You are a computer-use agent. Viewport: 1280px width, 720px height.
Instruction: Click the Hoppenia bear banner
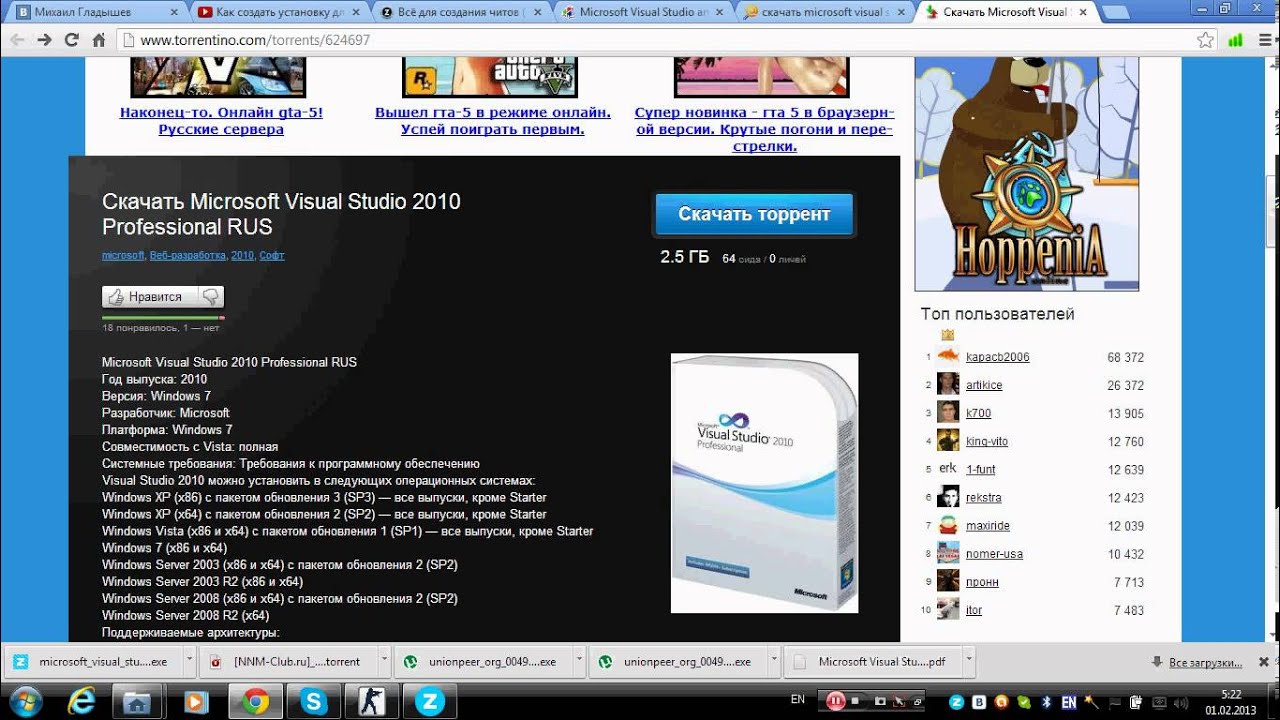[x=1027, y=174]
